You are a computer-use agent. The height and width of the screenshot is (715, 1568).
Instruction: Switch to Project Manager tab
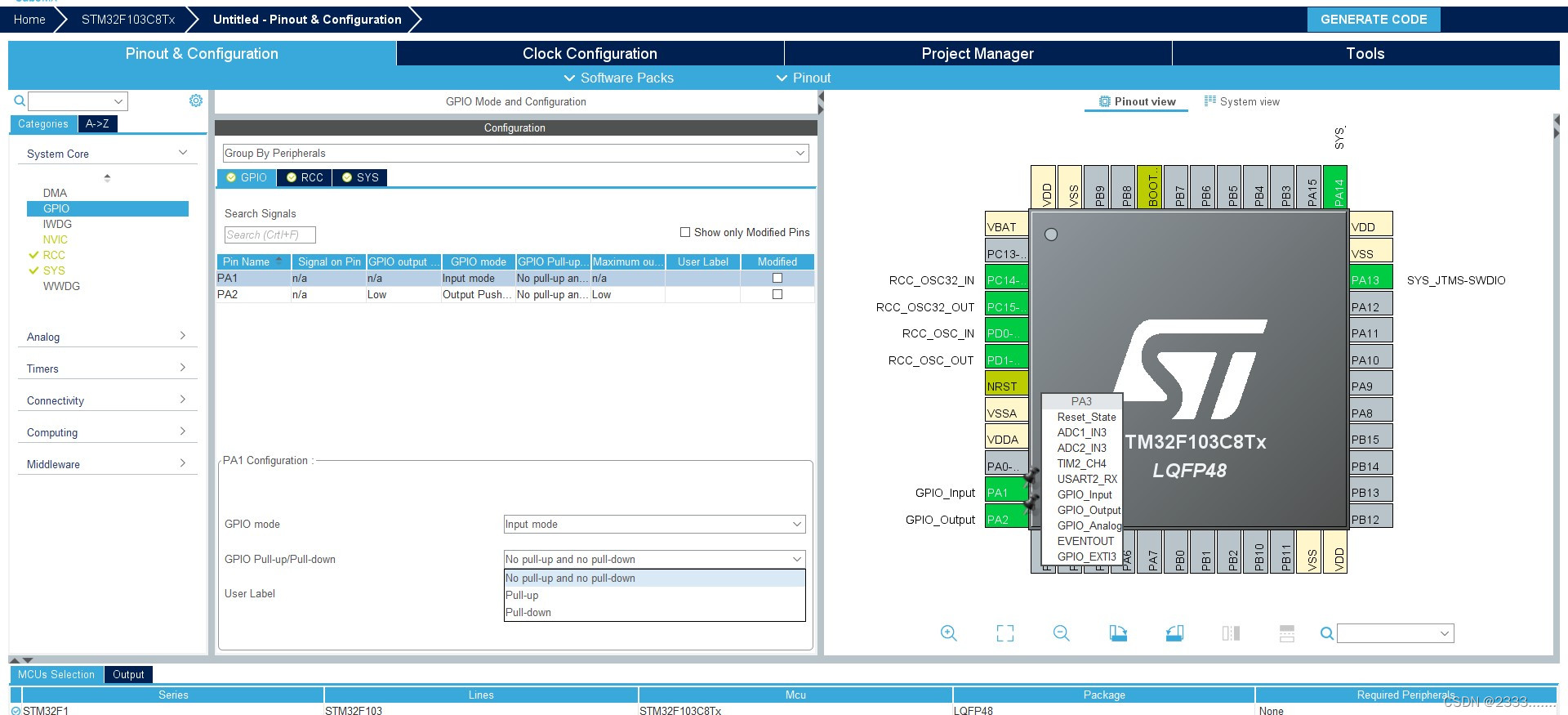coord(978,53)
